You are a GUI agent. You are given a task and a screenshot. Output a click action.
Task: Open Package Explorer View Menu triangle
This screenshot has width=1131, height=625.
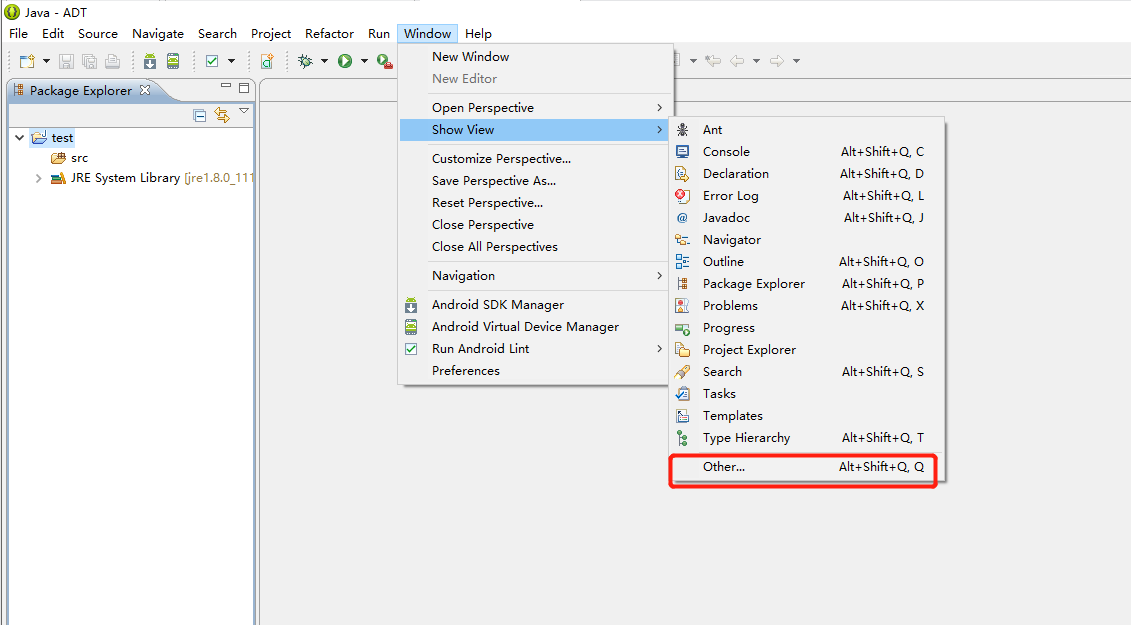coord(244,111)
